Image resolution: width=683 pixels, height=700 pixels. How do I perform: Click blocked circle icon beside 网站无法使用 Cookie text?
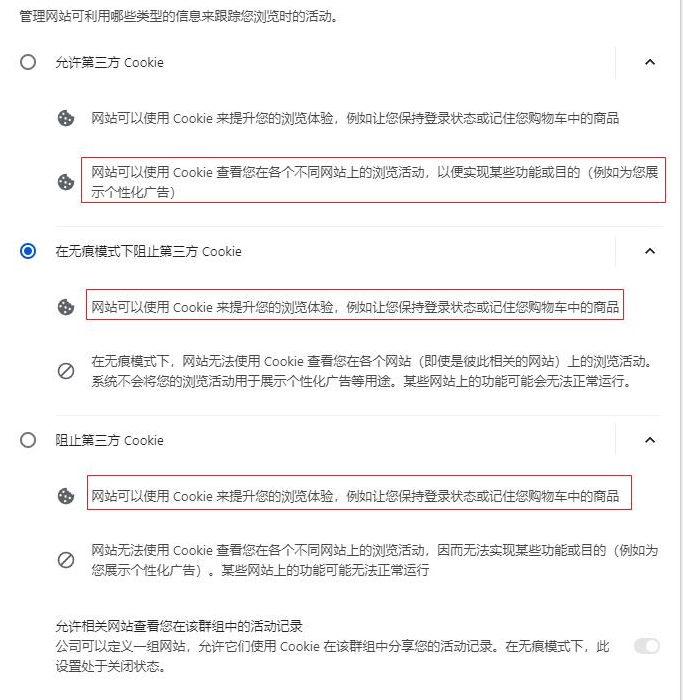click(x=66, y=560)
